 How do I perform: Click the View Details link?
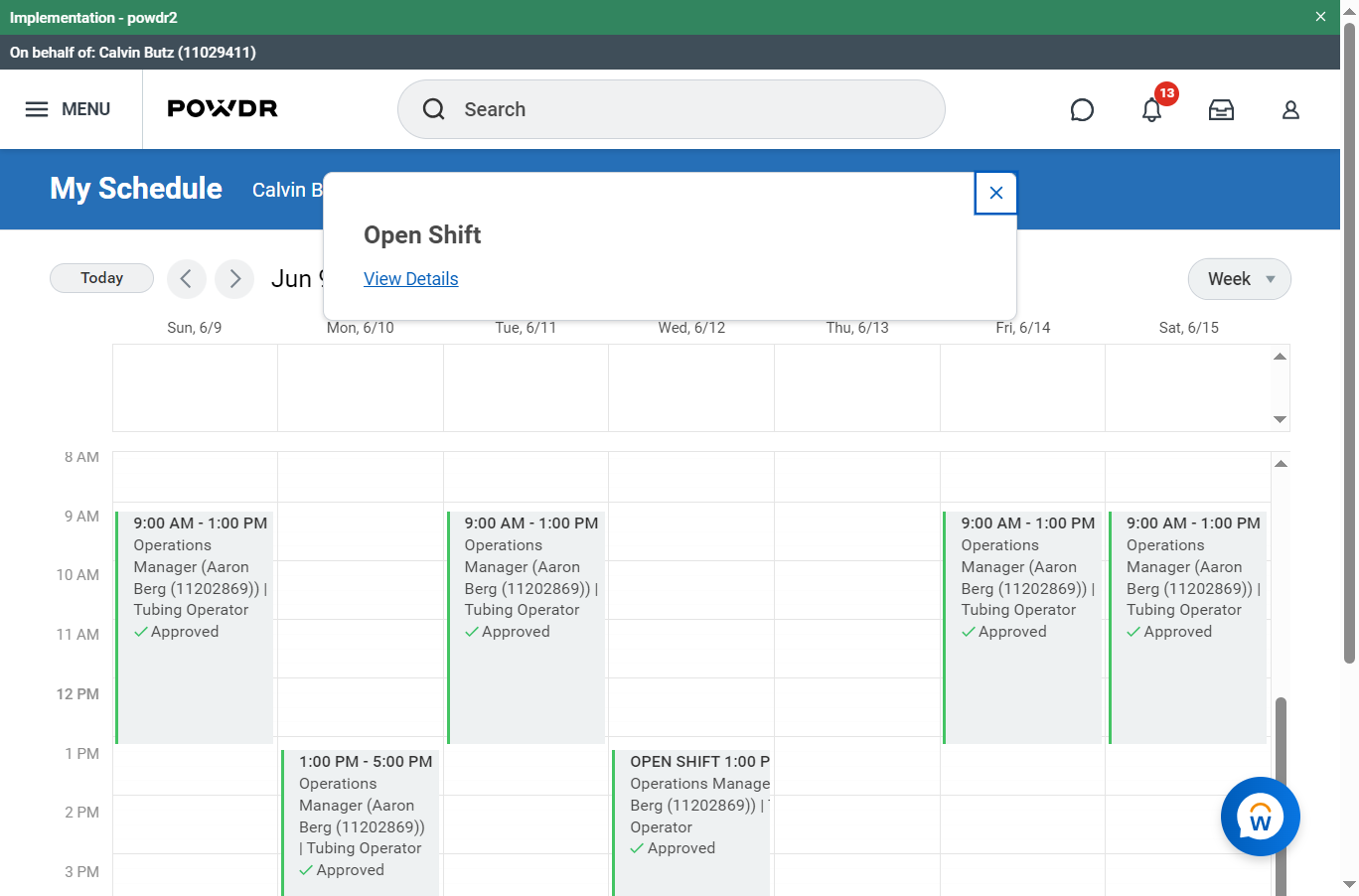[x=411, y=279]
